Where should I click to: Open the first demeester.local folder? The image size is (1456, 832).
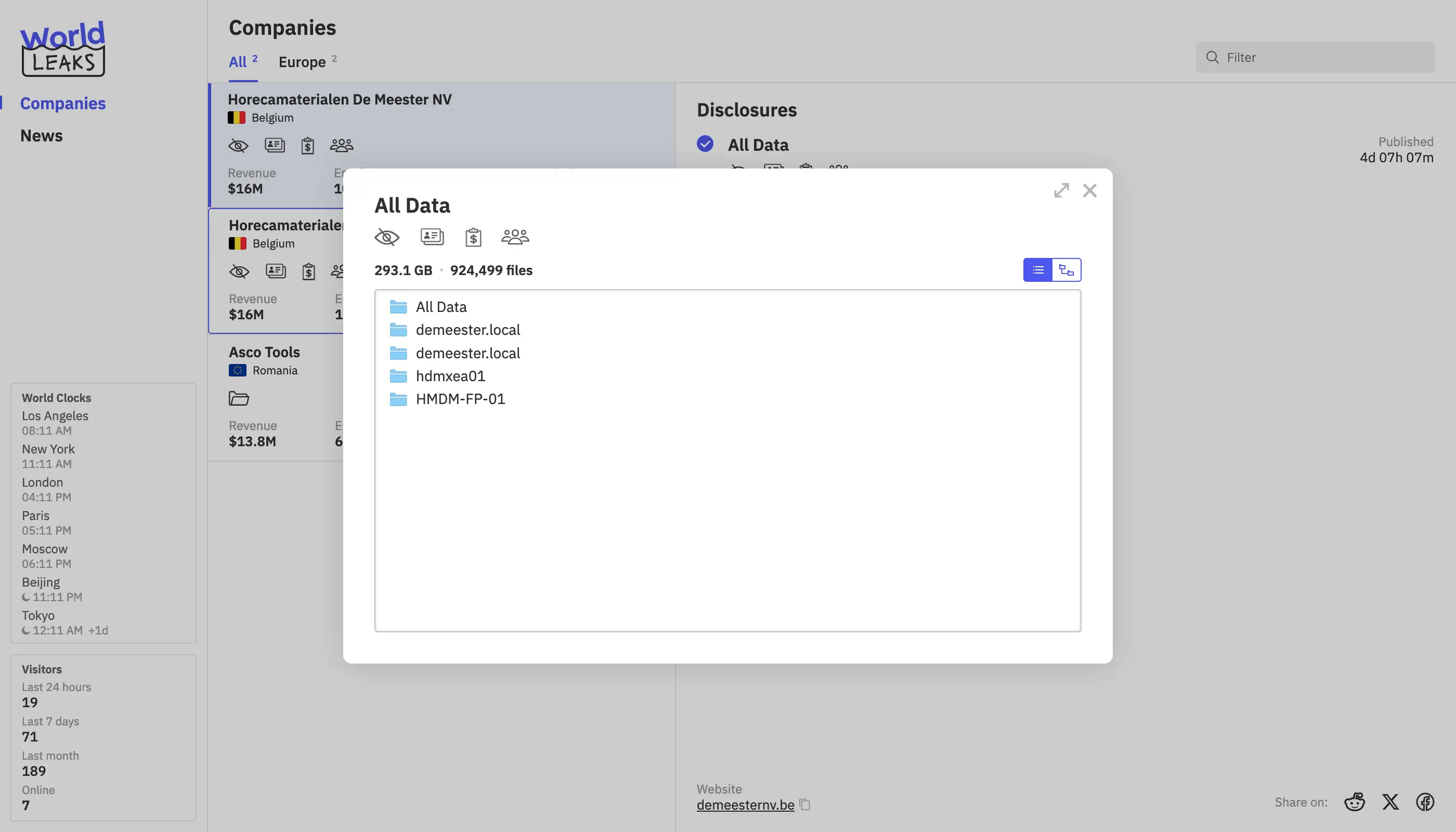coord(467,330)
